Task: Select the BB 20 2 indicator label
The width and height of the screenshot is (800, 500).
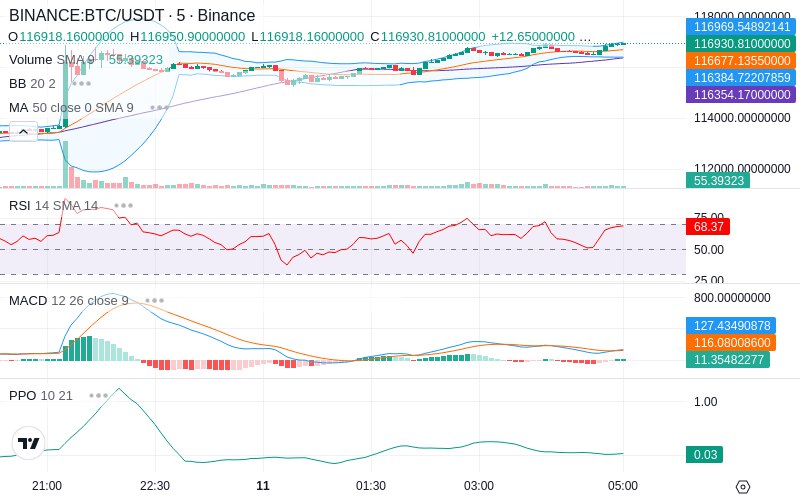Action: pos(32,83)
